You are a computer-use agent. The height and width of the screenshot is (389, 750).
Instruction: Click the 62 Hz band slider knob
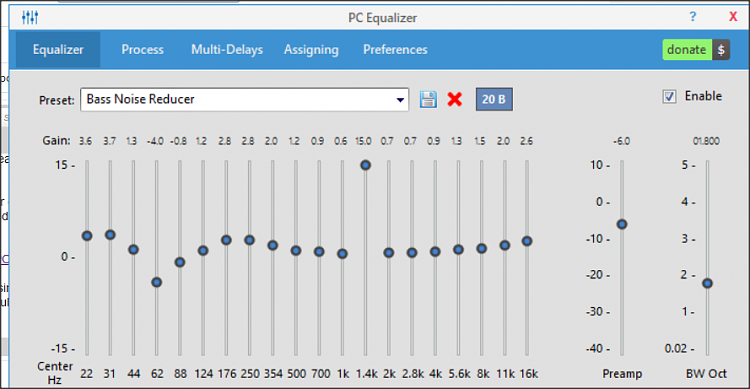point(156,282)
